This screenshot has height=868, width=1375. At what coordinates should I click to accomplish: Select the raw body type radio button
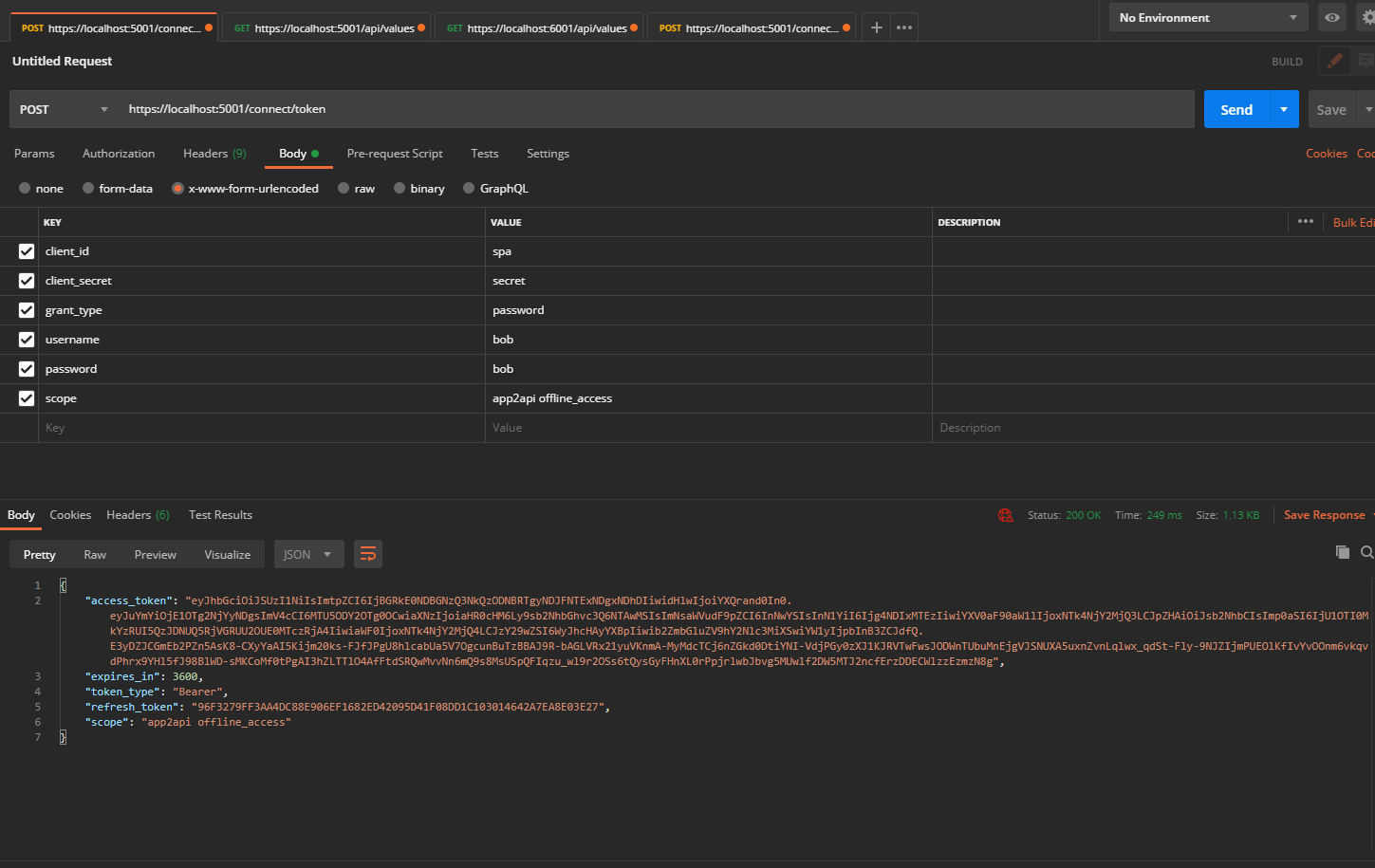click(x=344, y=188)
